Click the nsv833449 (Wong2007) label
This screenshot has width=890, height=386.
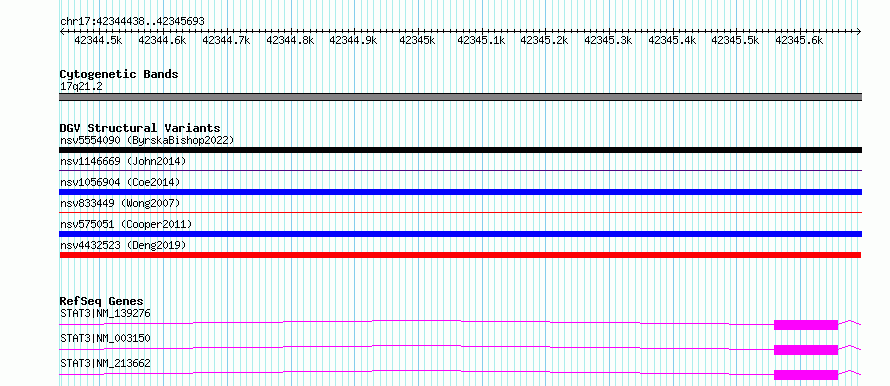(120, 203)
